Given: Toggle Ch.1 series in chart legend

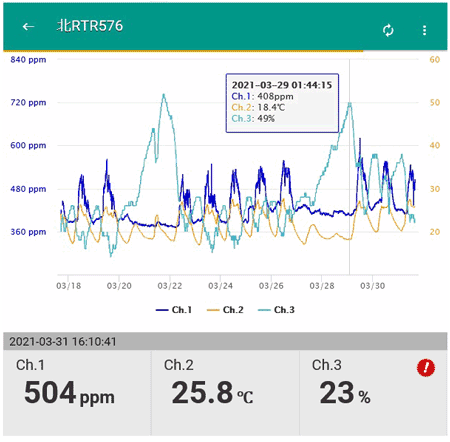Looking at the screenshot, I should pyautogui.click(x=174, y=310).
